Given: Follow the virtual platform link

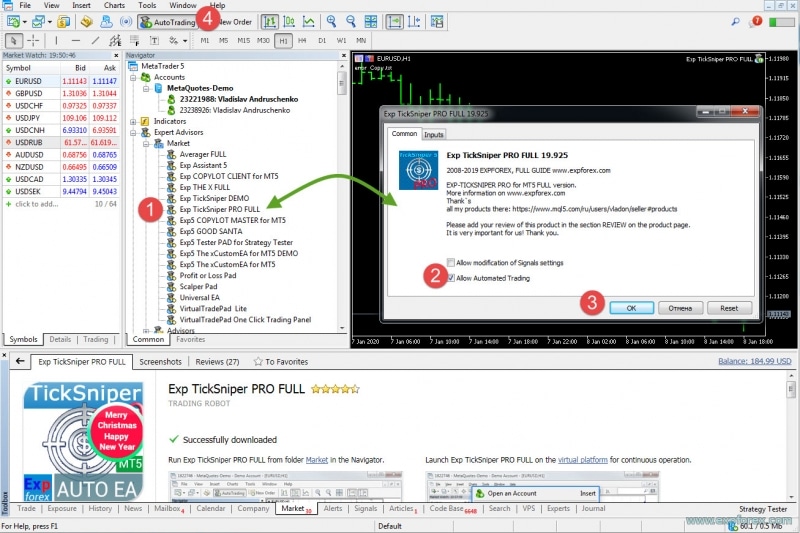Looking at the screenshot, I should (583, 460).
